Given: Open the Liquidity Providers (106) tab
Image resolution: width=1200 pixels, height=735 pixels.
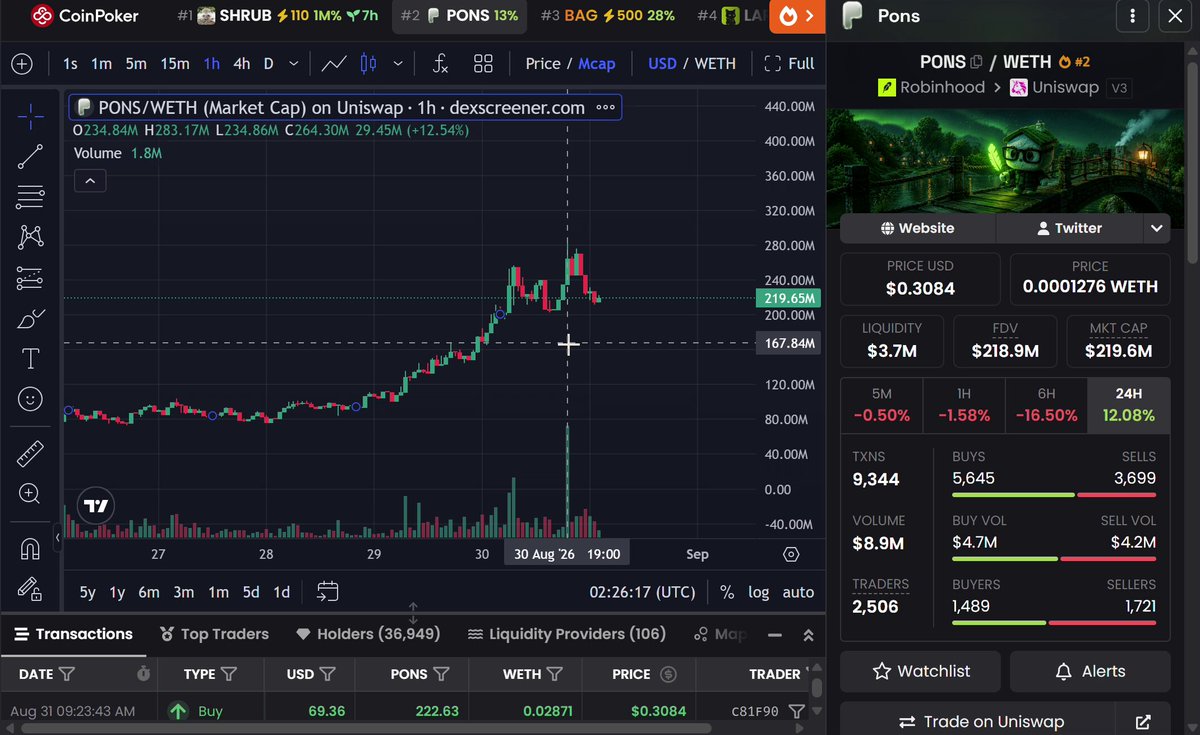Looking at the screenshot, I should [x=567, y=634].
